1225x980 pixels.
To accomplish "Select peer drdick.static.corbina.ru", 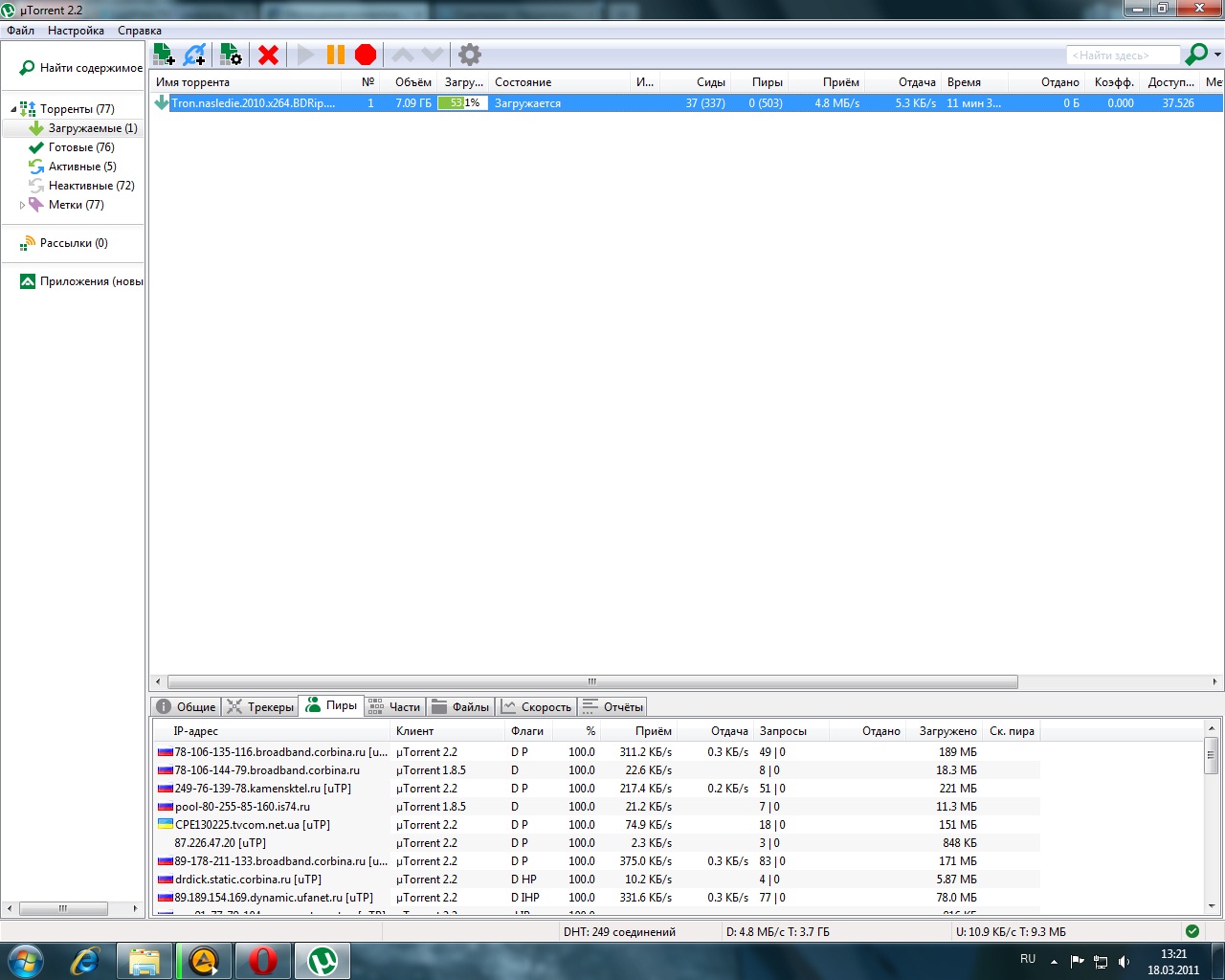I will tap(596, 880).
